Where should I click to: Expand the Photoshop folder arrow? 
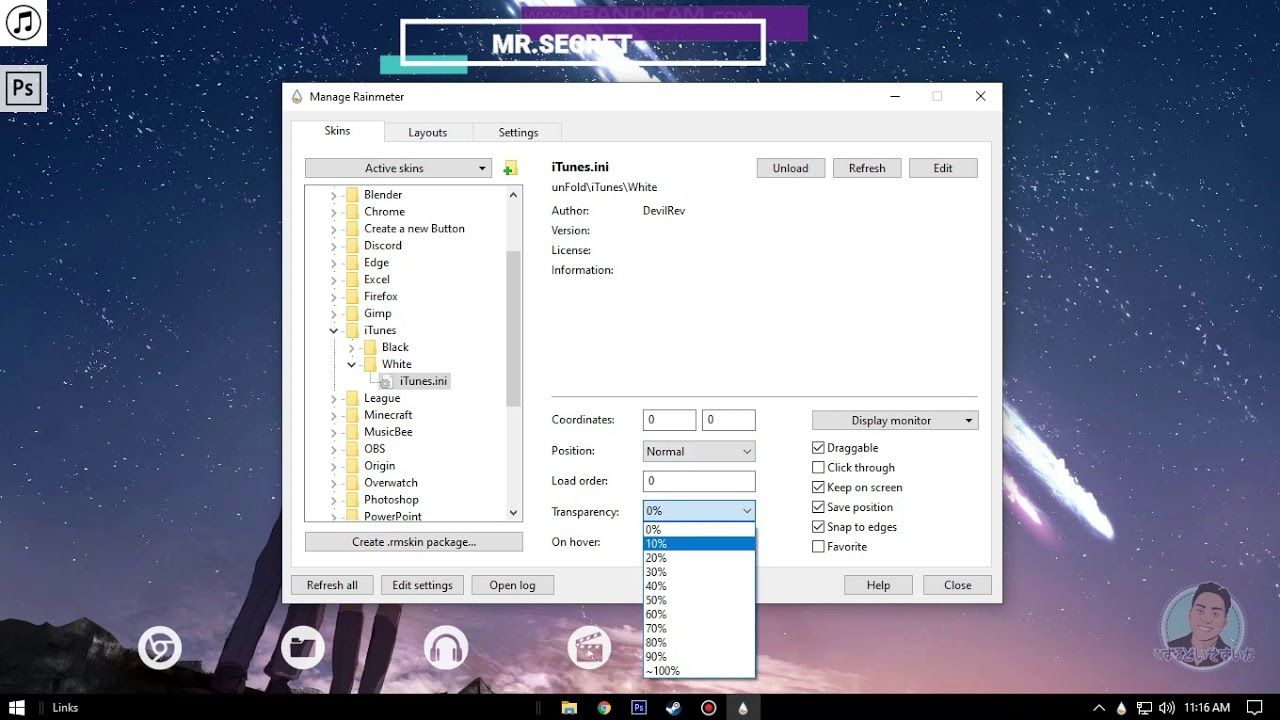point(334,500)
